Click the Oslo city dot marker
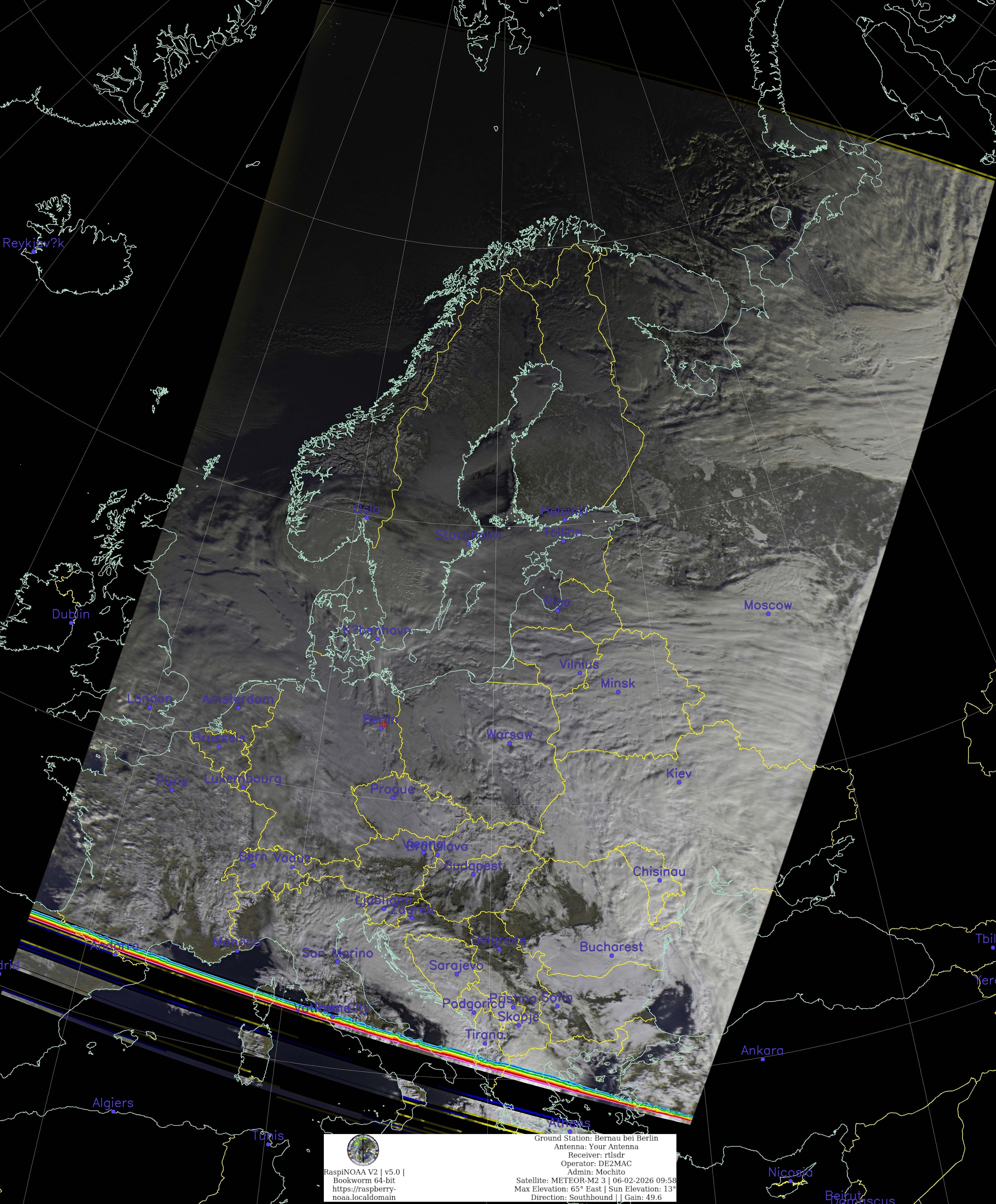 tap(367, 518)
